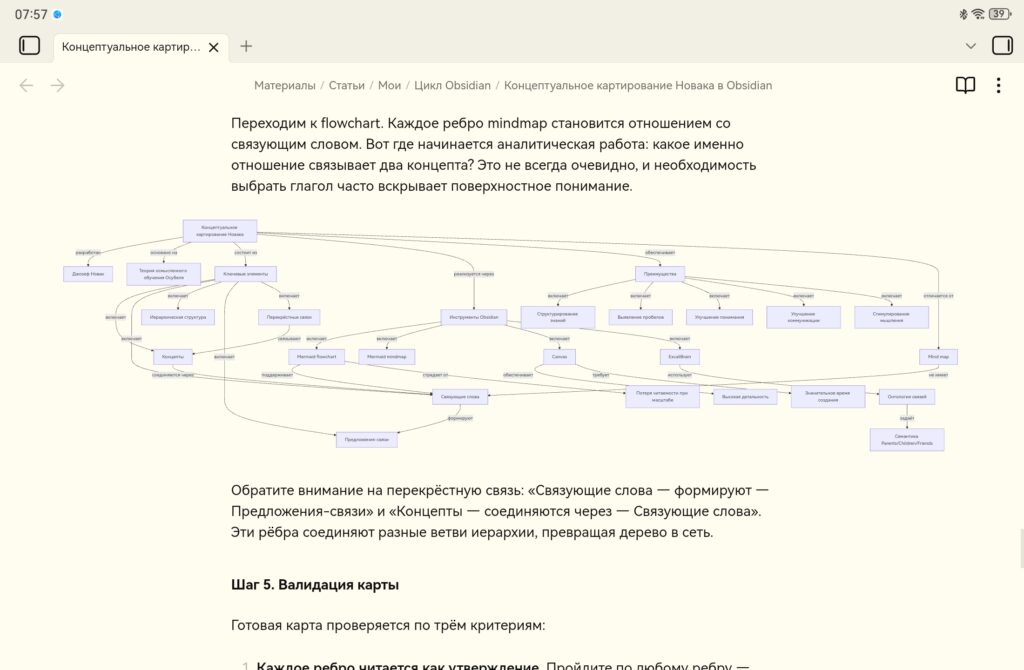Toggle the right sidebar panel
The image size is (1024, 670).
click(1002, 46)
